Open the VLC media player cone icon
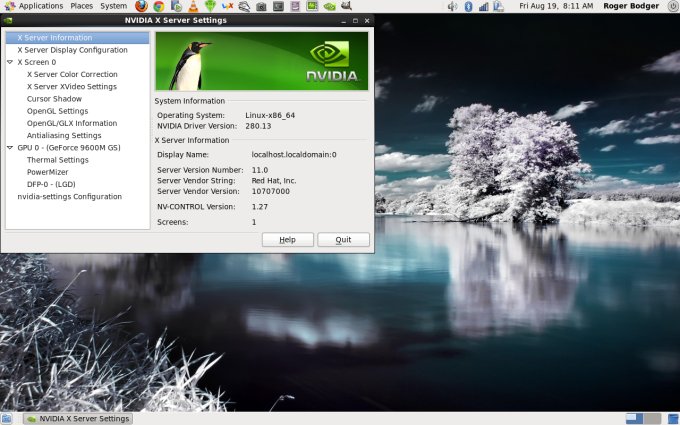This screenshot has width=680, height=425. pyautogui.click(x=193, y=6)
